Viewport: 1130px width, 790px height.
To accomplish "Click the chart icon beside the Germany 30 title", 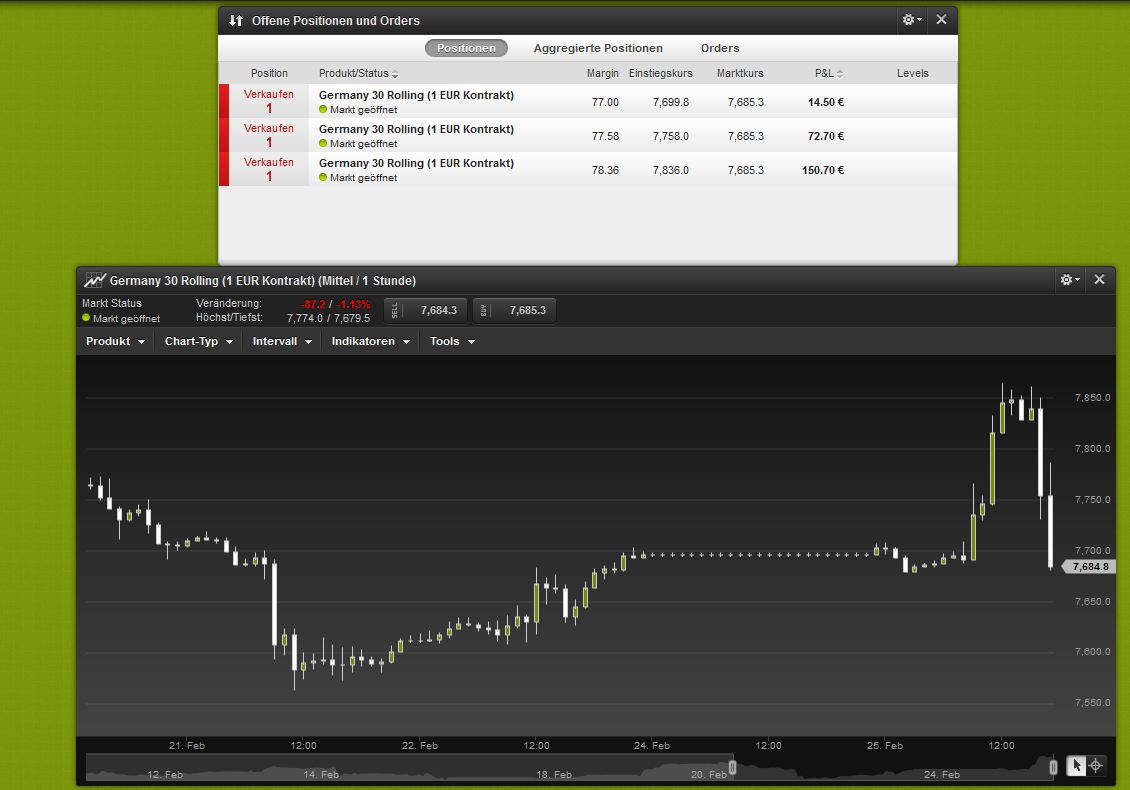I will click(95, 280).
